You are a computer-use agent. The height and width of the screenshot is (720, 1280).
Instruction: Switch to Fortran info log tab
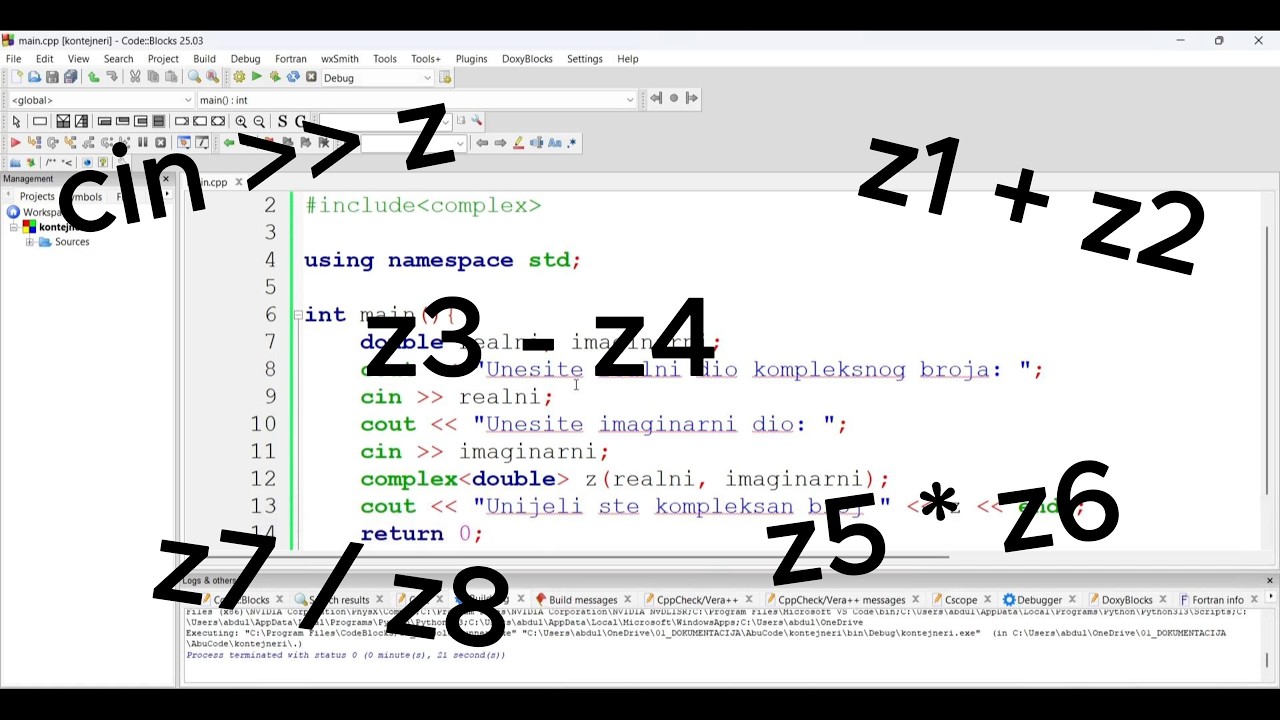coord(1217,600)
